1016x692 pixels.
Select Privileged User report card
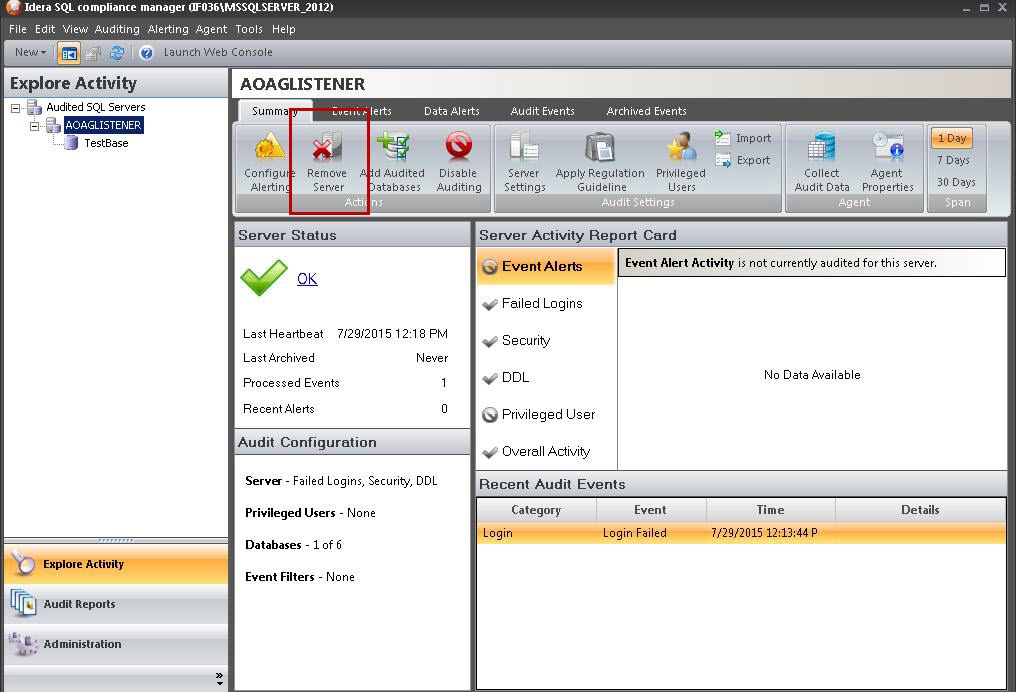pyautogui.click(x=546, y=414)
